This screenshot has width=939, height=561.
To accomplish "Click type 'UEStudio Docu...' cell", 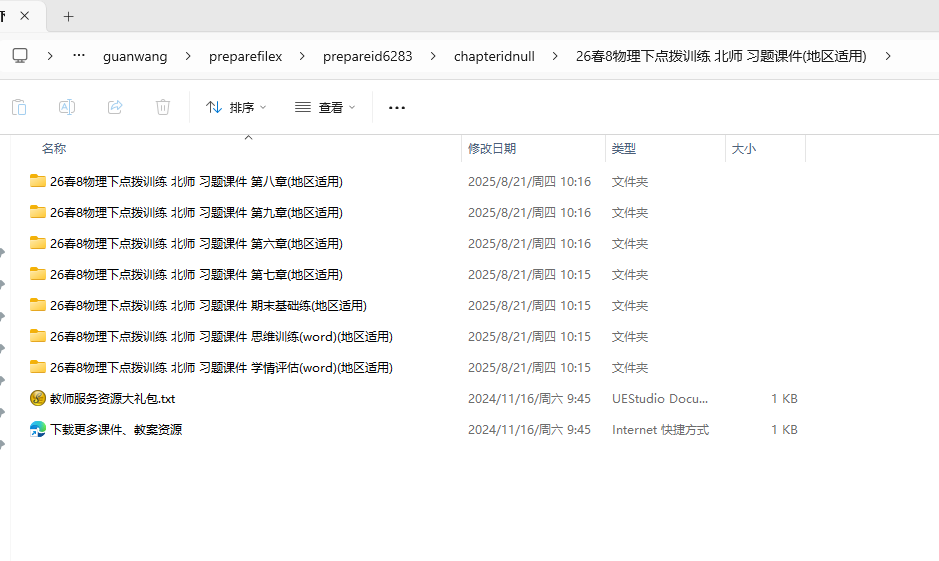I will click(x=660, y=399).
